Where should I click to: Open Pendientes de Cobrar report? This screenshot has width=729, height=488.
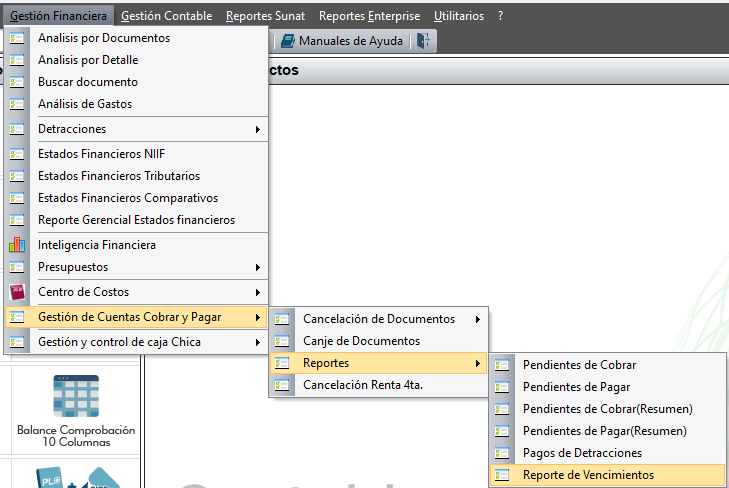click(608, 365)
